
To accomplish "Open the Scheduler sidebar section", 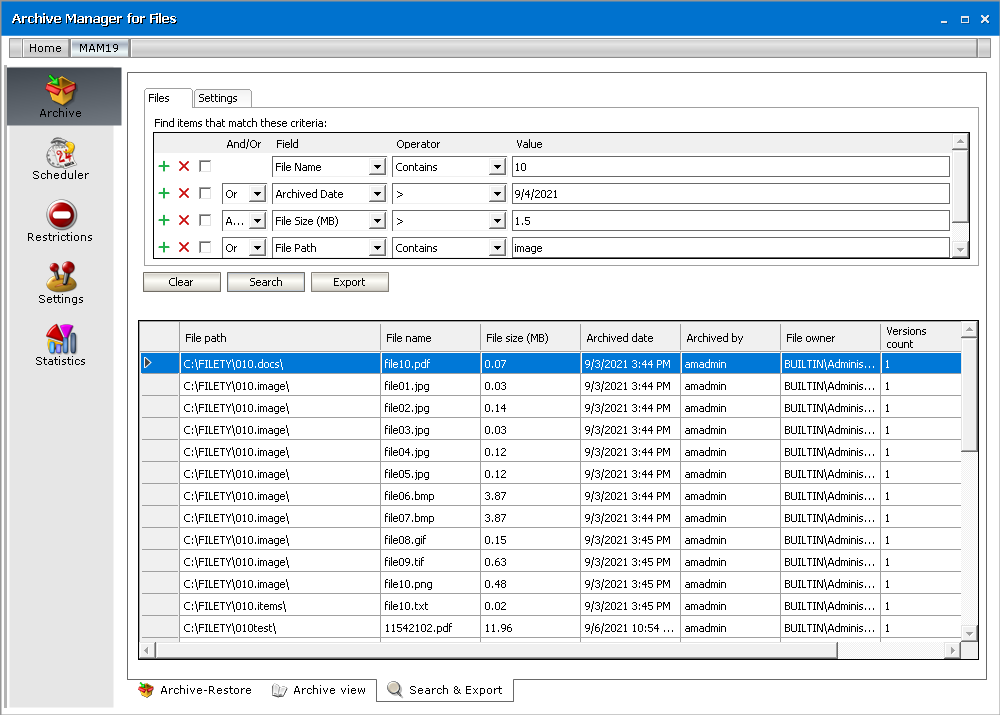I will (x=61, y=160).
